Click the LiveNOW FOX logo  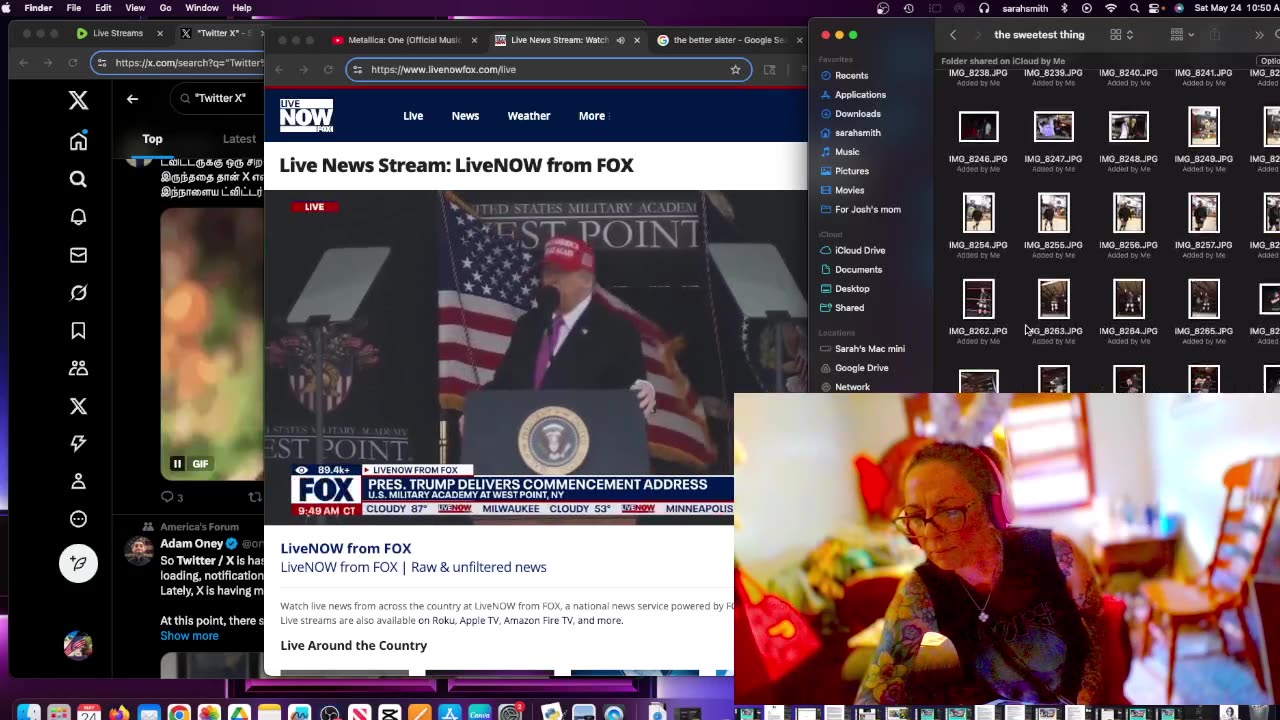[x=306, y=116]
